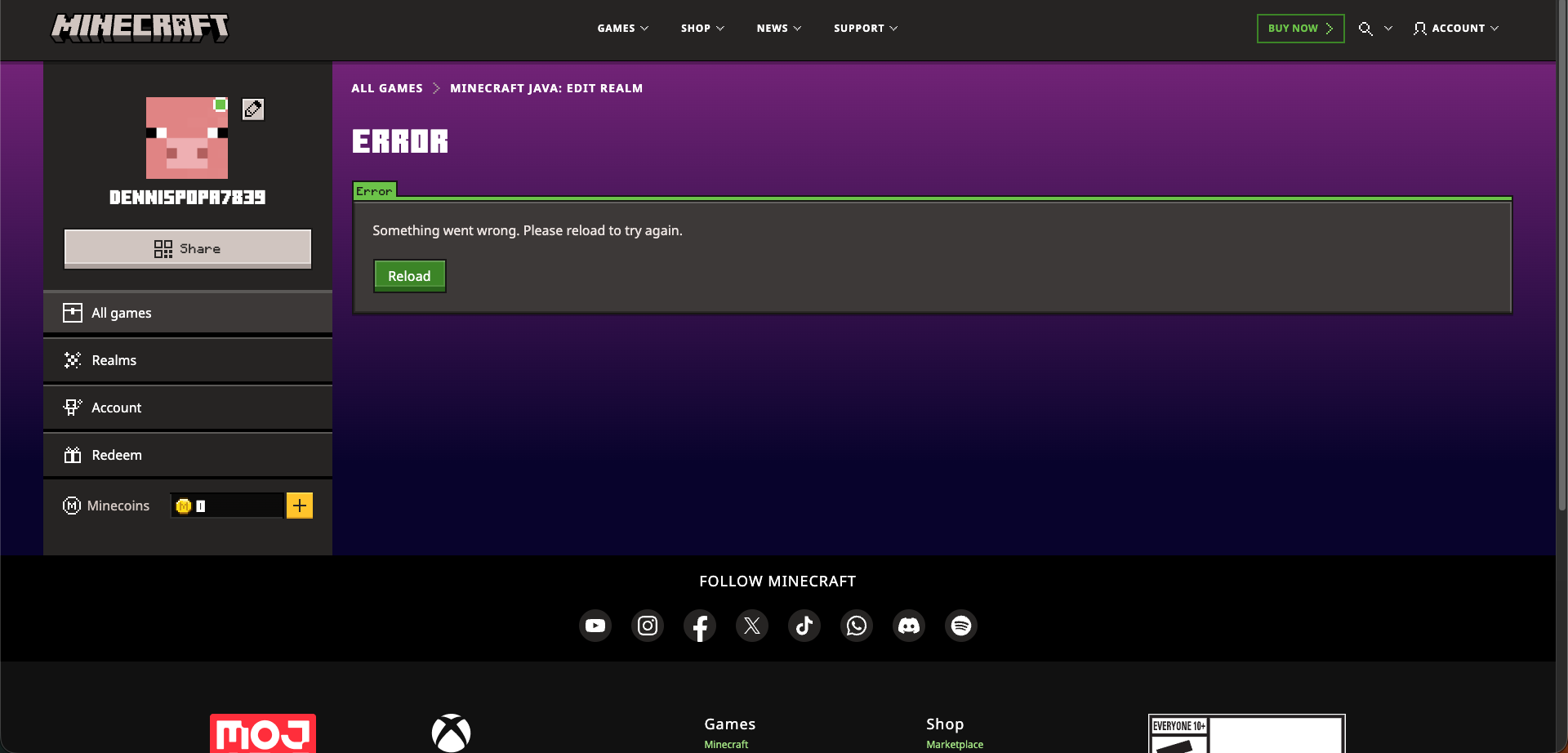Open Minecraft TikTok icon
The height and width of the screenshot is (753, 1568).
click(x=804, y=626)
